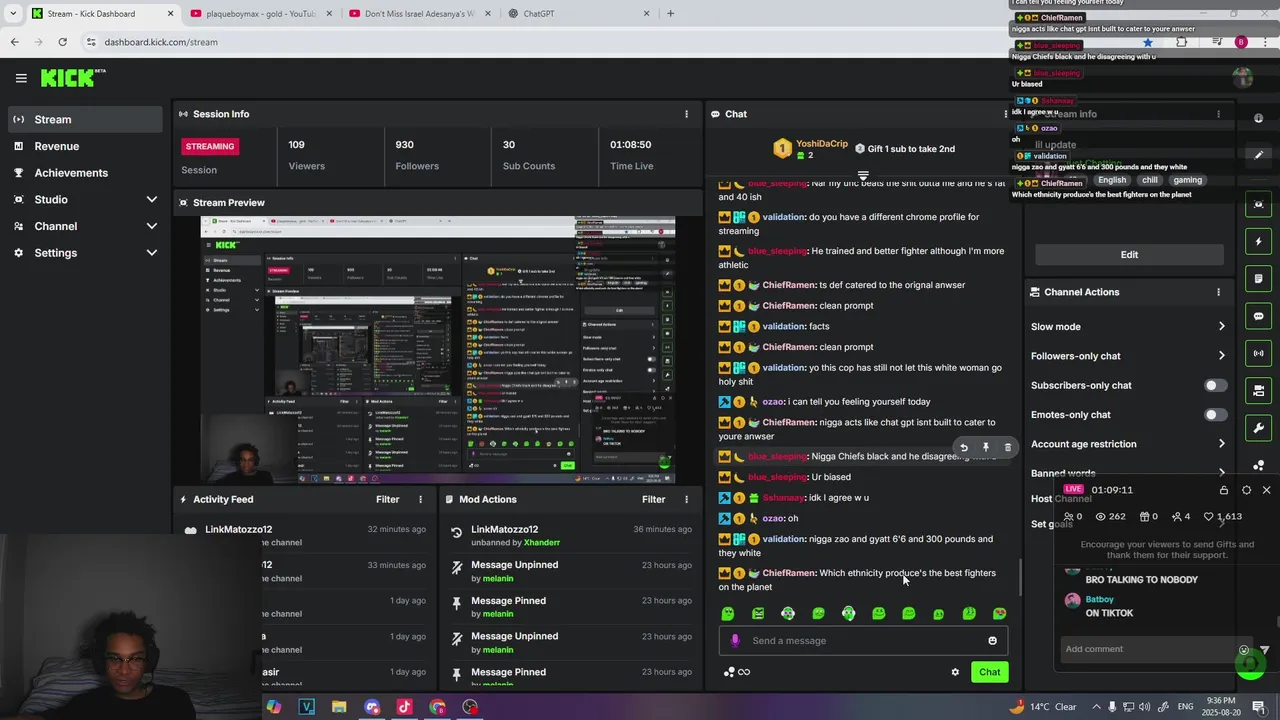Click the wrench tool icon in right rail

[1258, 428]
